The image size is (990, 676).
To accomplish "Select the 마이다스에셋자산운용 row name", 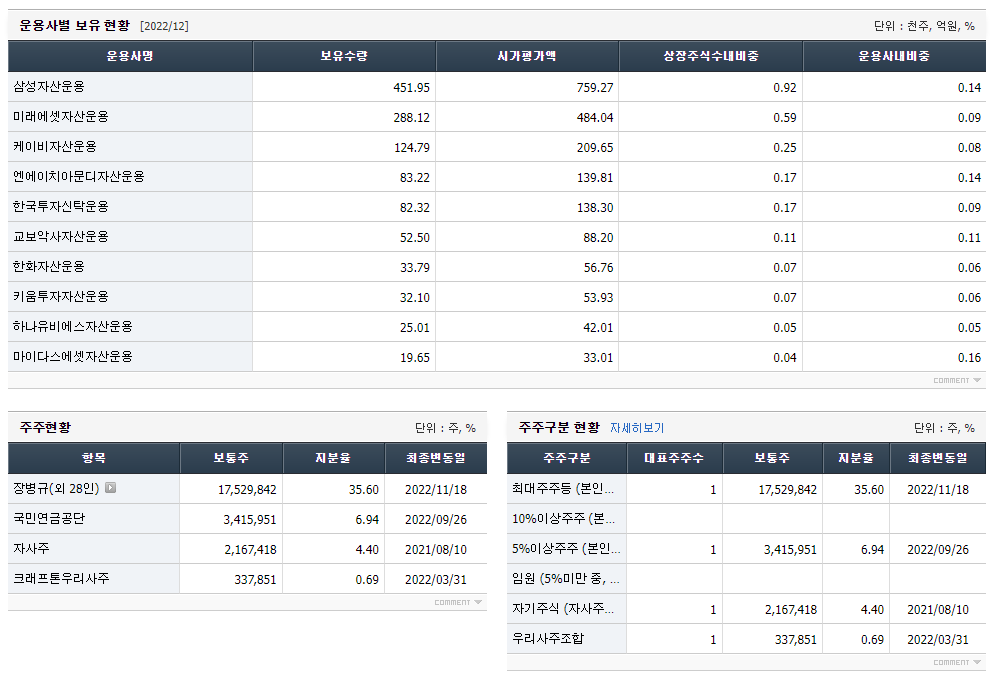I will coord(73,357).
